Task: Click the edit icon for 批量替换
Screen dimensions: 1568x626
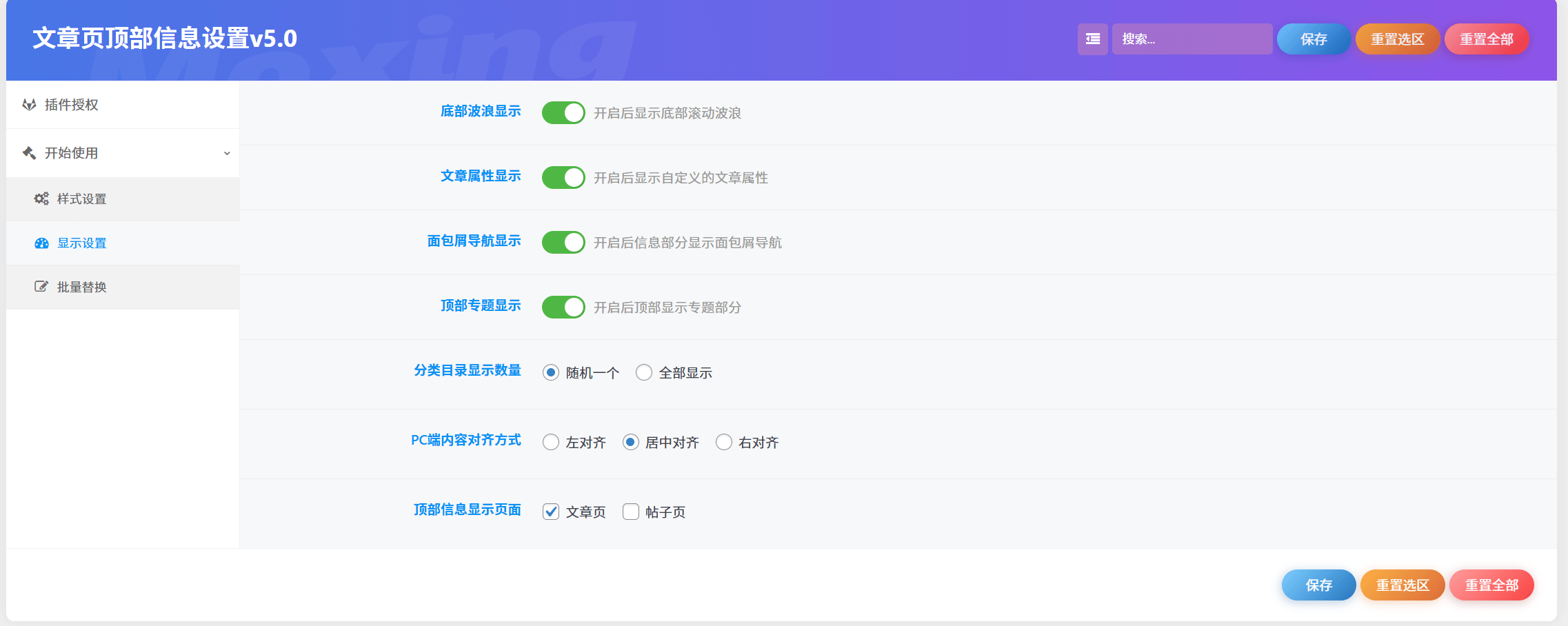Action: 41,287
